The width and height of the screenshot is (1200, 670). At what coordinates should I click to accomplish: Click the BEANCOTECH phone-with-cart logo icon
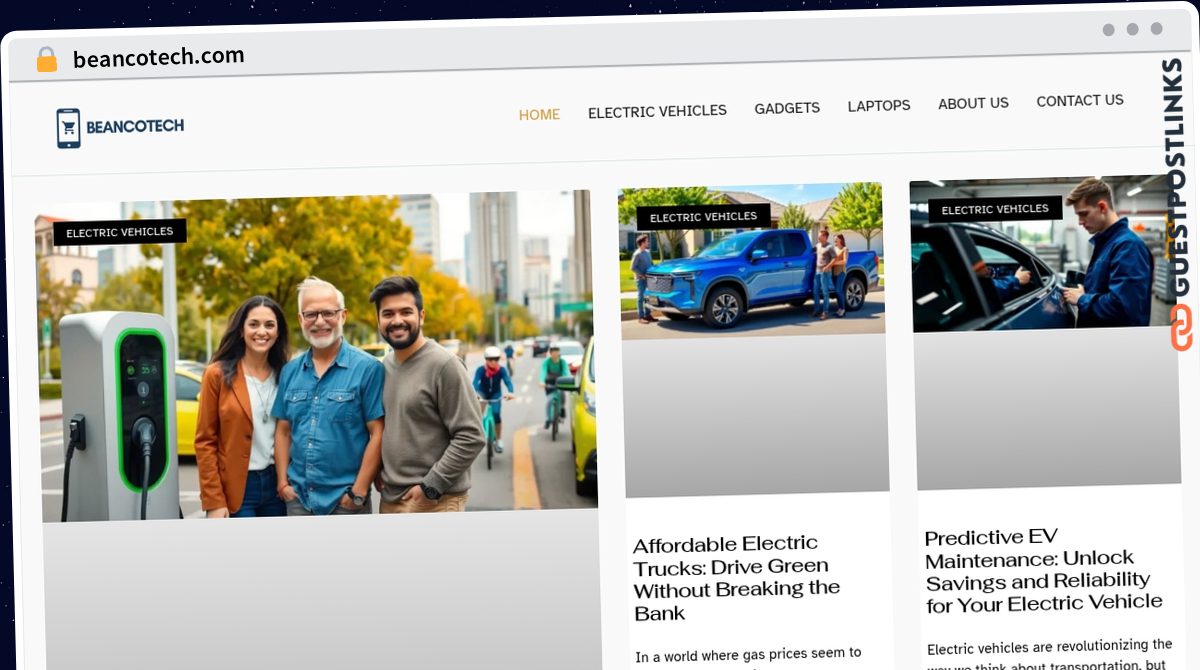pos(68,126)
